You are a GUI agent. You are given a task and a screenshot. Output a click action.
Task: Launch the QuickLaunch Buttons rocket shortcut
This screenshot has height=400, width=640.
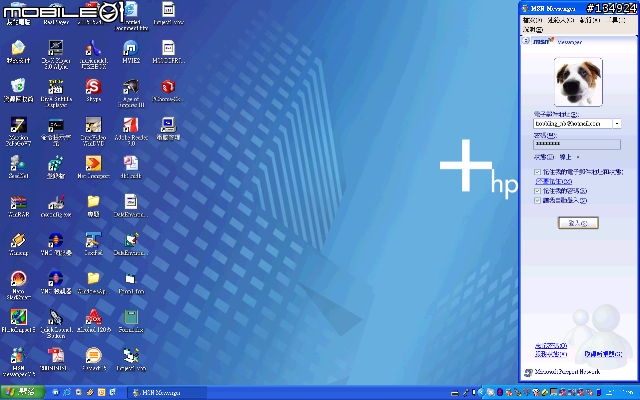pos(56,324)
